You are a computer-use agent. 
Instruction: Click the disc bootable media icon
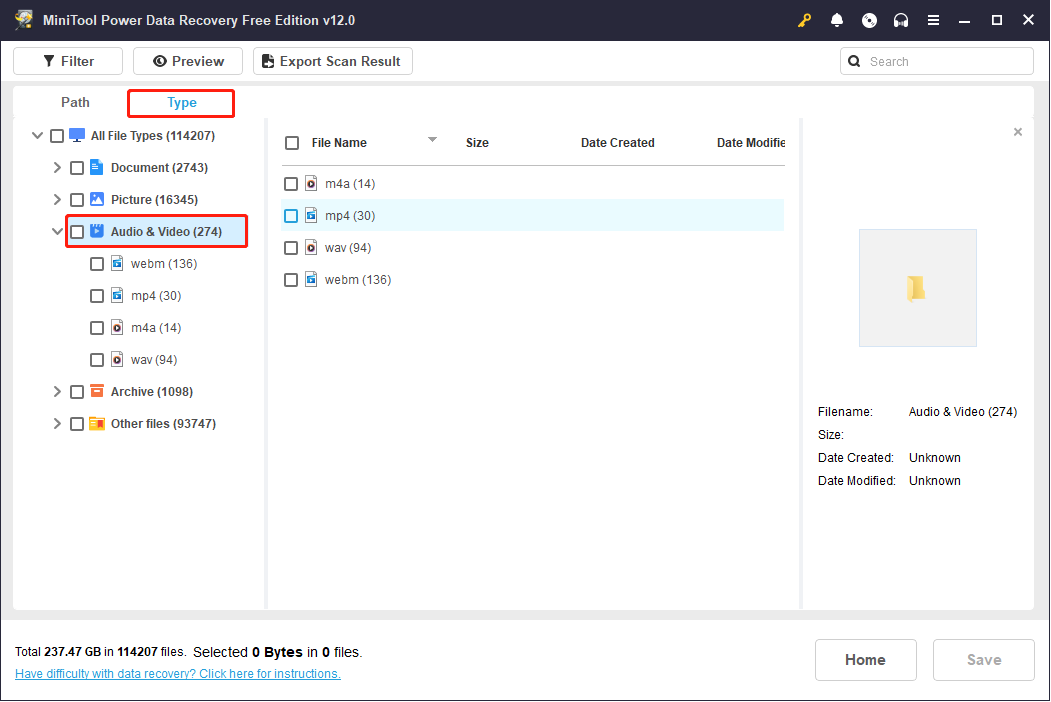click(869, 20)
